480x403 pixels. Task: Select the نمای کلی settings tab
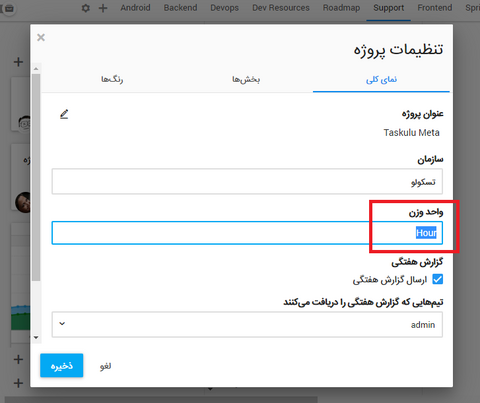pos(381,79)
